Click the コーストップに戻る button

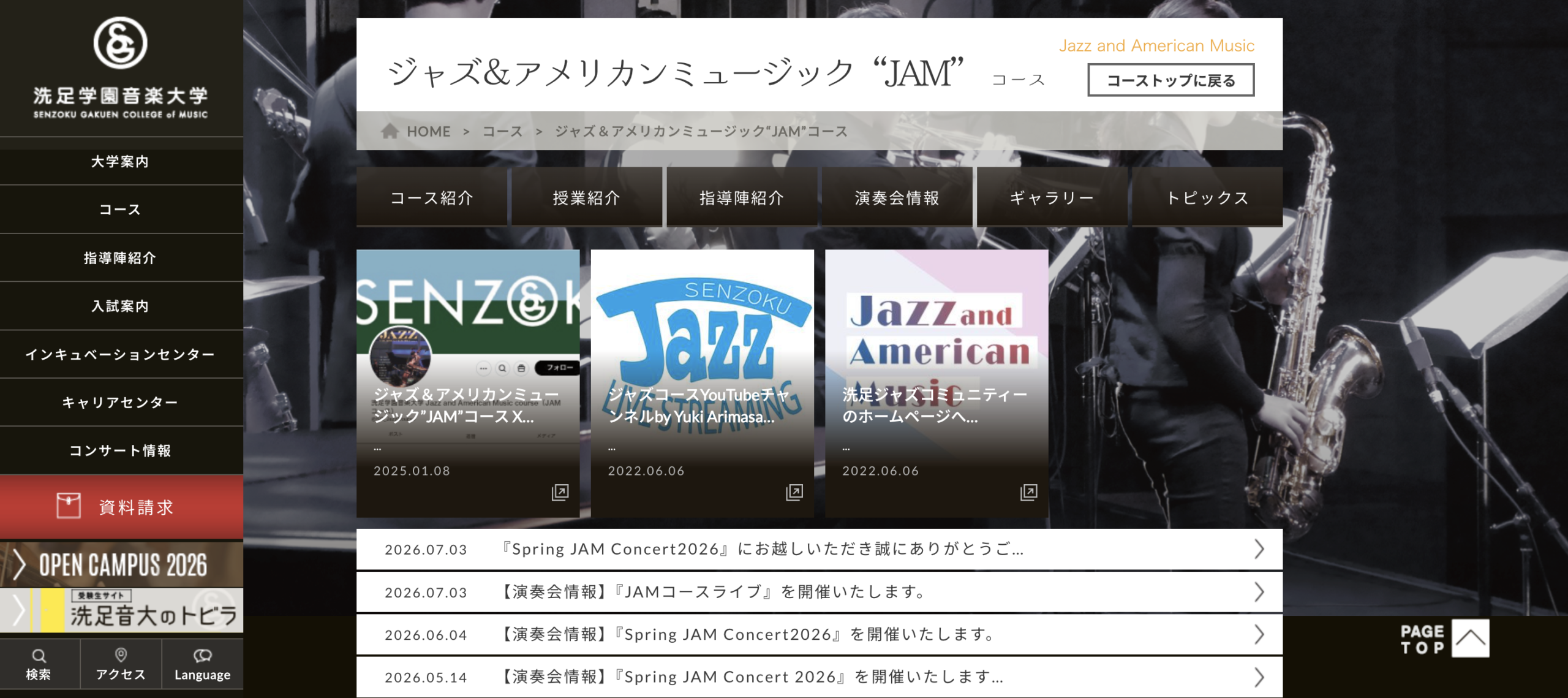coord(1170,80)
